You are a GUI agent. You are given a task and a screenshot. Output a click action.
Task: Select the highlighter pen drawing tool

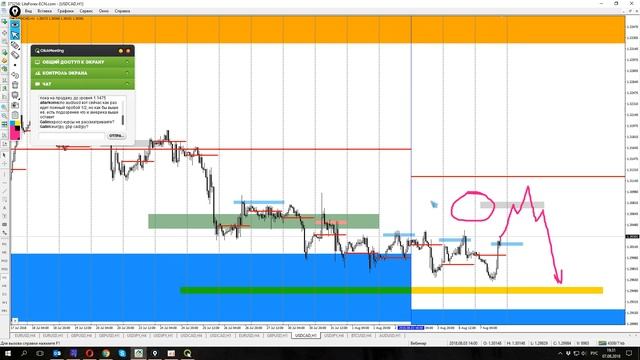tap(15, 45)
